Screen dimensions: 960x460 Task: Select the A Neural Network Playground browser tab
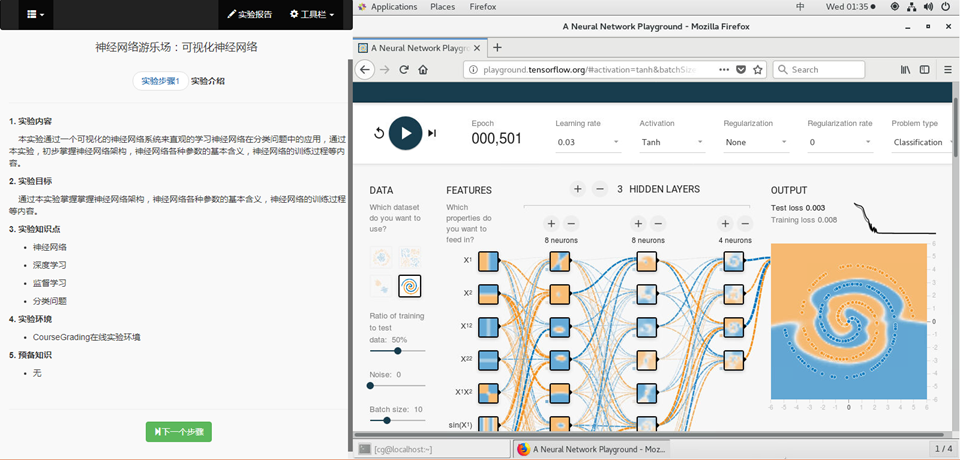pyautogui.click(x=421, y=48)
